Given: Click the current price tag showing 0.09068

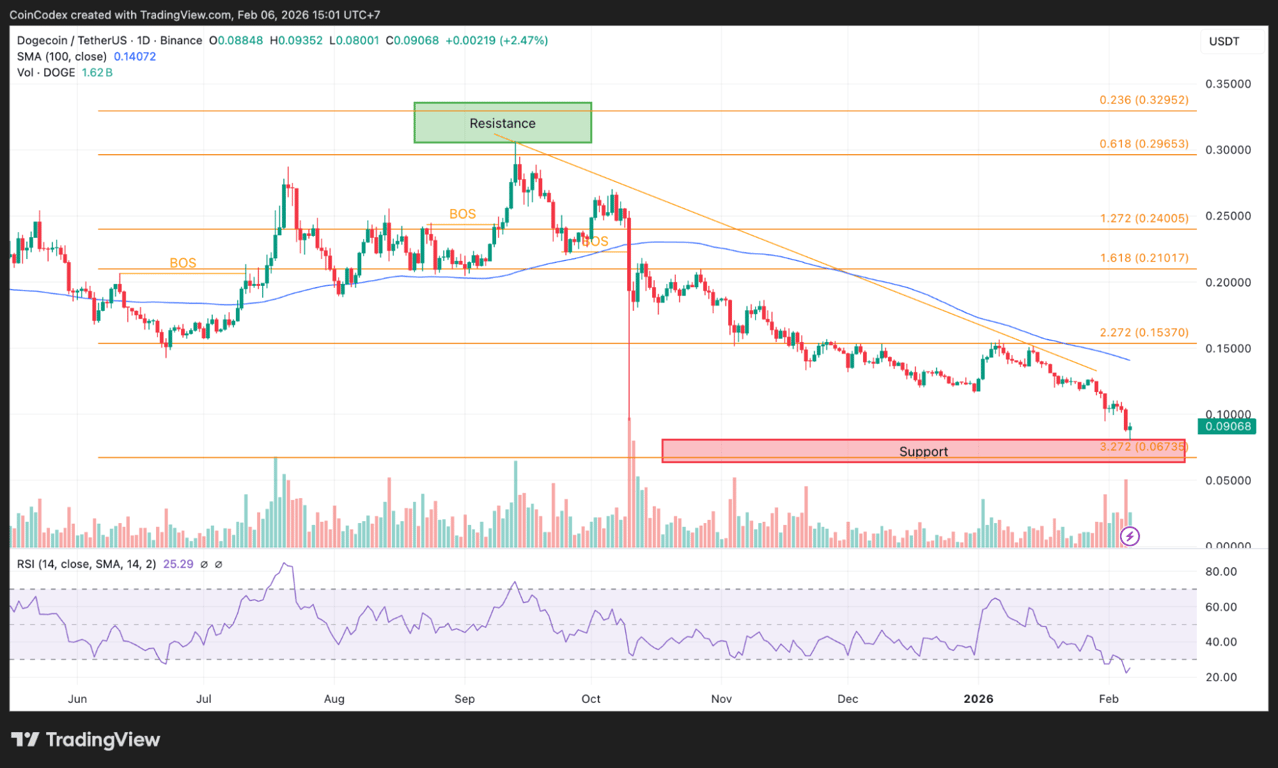Looking at the screenshot, I should coord(1227,426).
